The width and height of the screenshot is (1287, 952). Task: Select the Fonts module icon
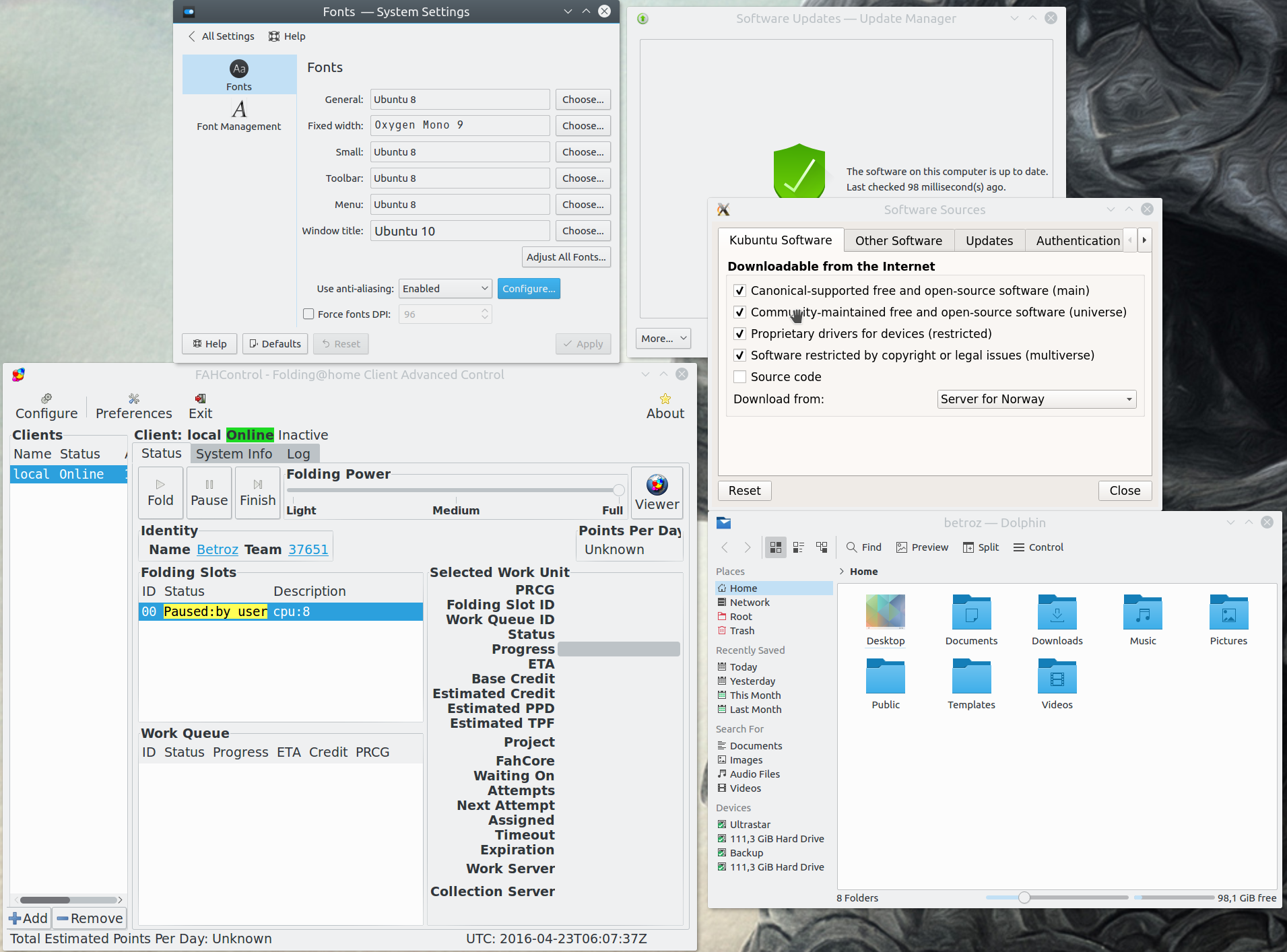click(x=239, y=75)
